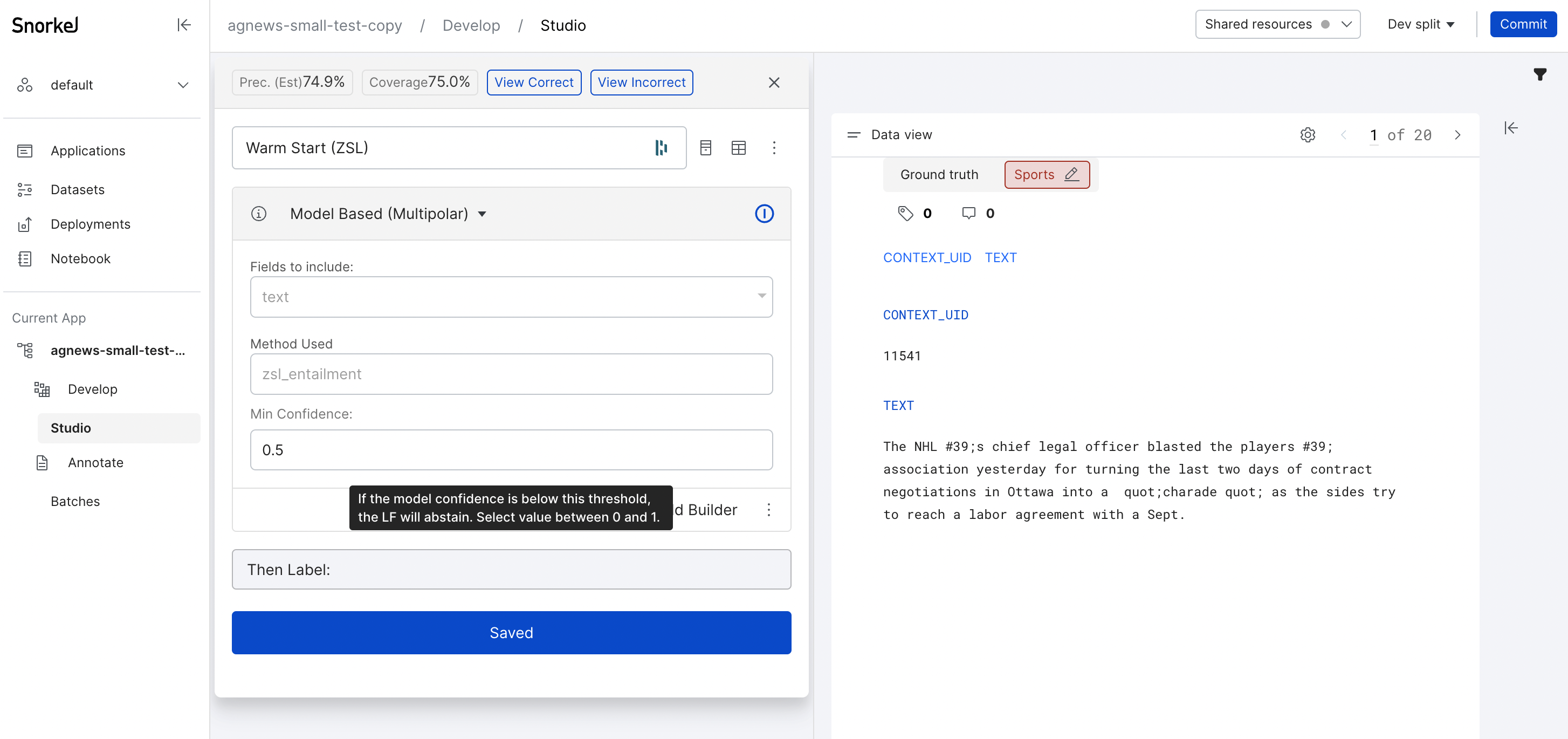Click the document view icon
This screenshot has width=1568, height=739.
[705, 147]
